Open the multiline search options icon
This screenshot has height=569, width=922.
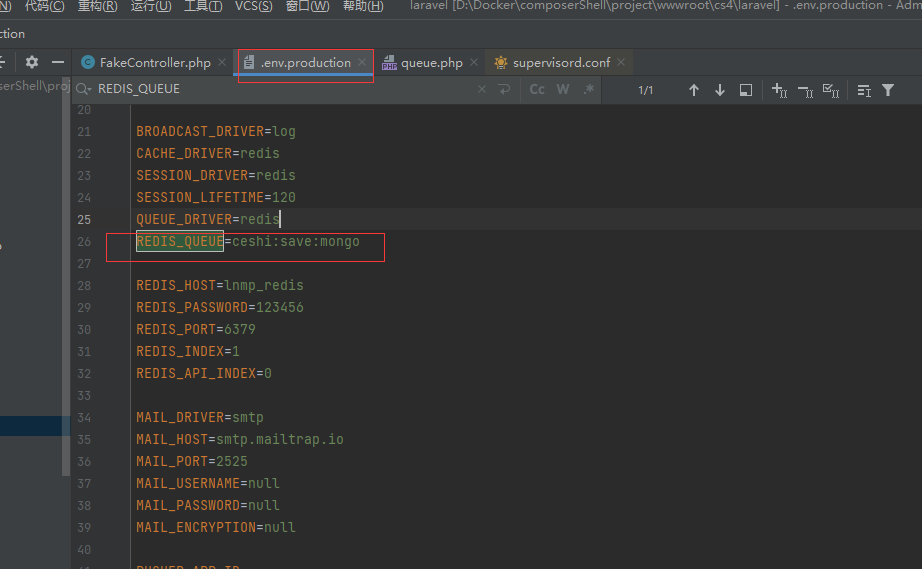click(x=864, y=91)
